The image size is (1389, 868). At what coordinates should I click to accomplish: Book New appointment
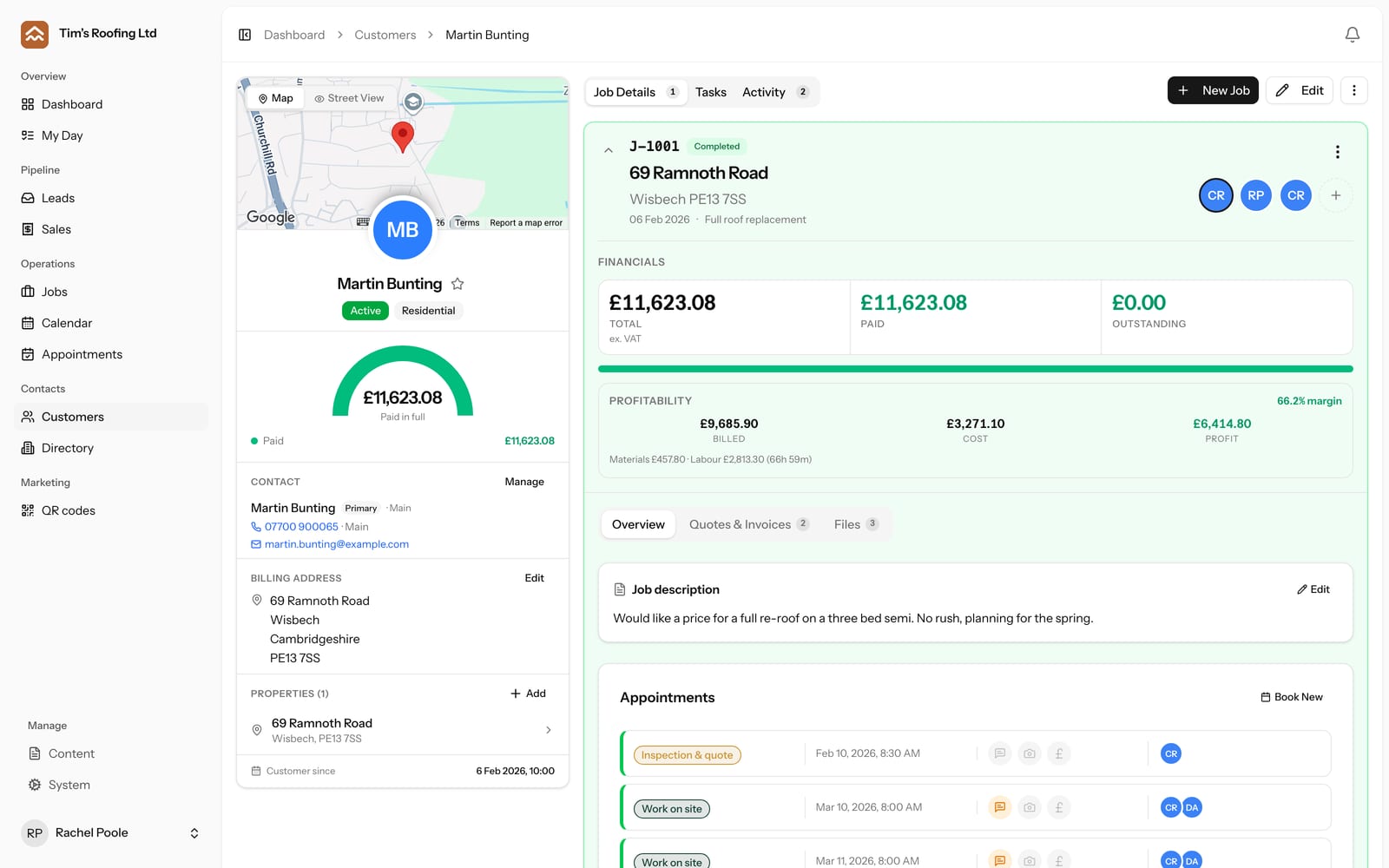(x=1292, y=697)
